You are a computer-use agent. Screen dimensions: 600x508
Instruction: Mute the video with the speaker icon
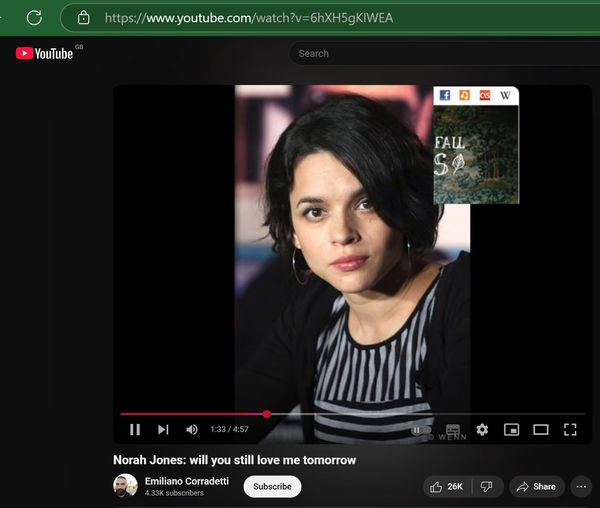(192, 430)
